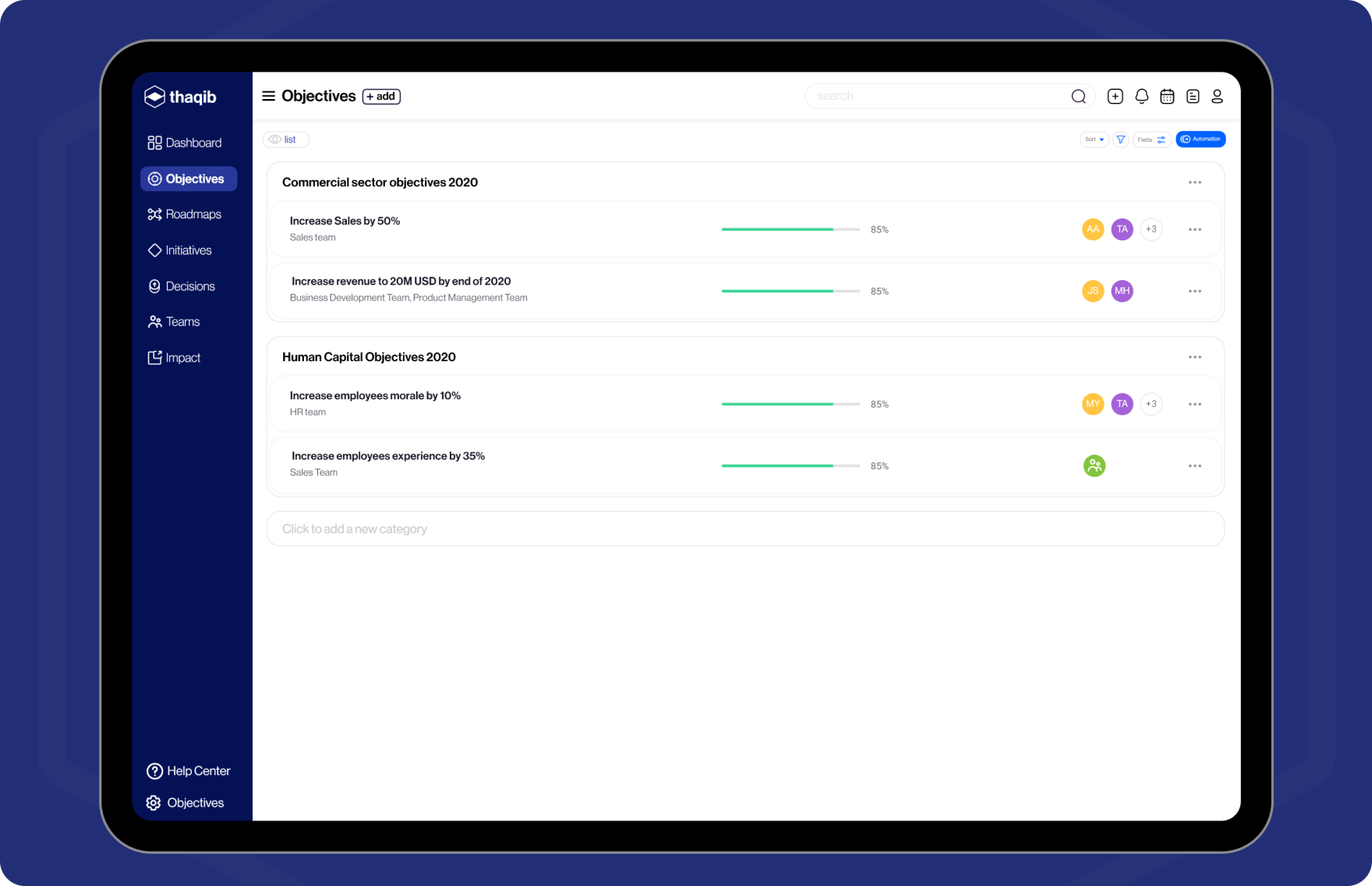Screen dimensions: 1372x886
Task: Click the filter funnel icon
Action: tap(1121, 140)
